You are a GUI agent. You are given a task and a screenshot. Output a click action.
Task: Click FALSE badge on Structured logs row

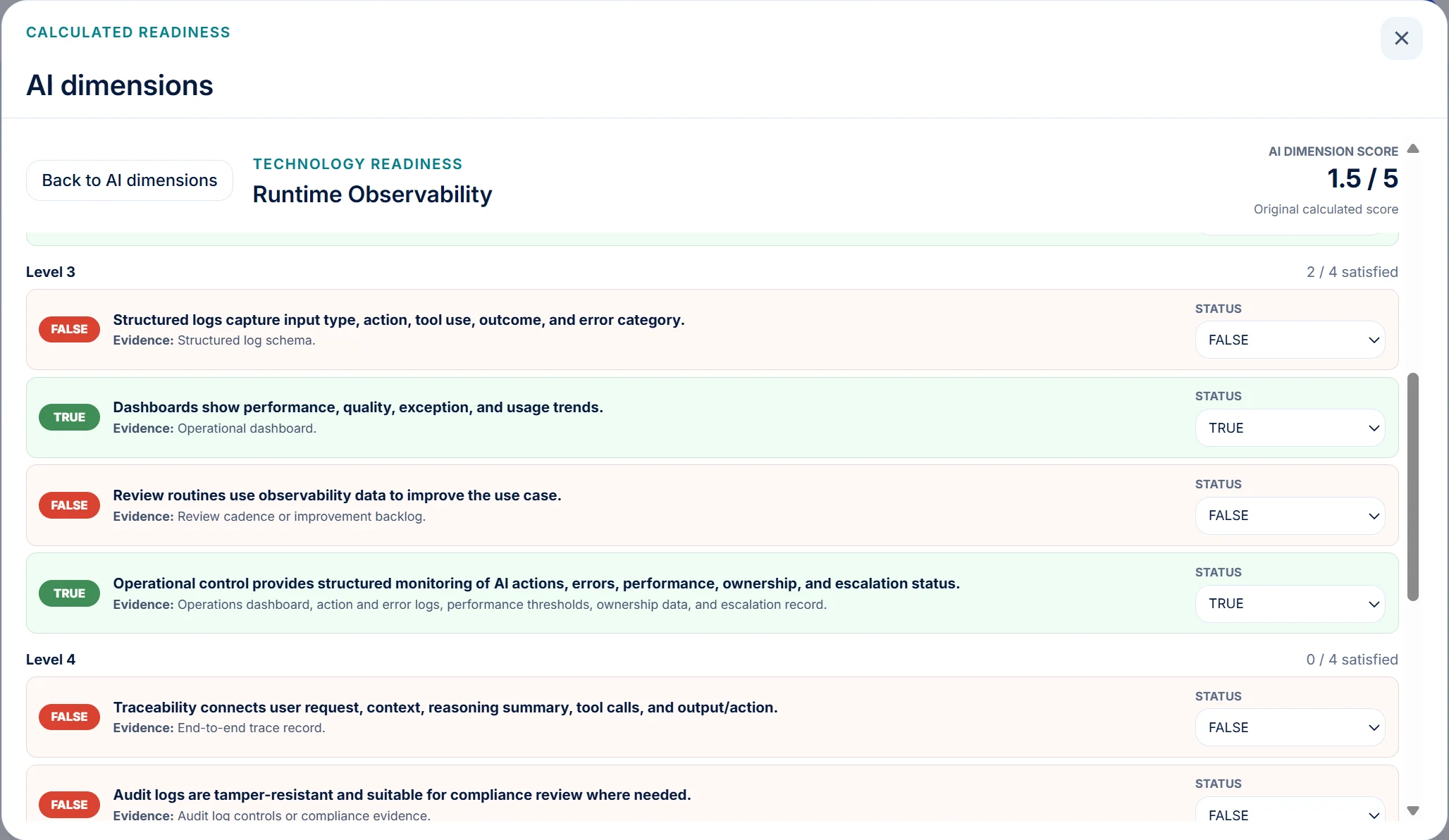click(x=69, y=329)
